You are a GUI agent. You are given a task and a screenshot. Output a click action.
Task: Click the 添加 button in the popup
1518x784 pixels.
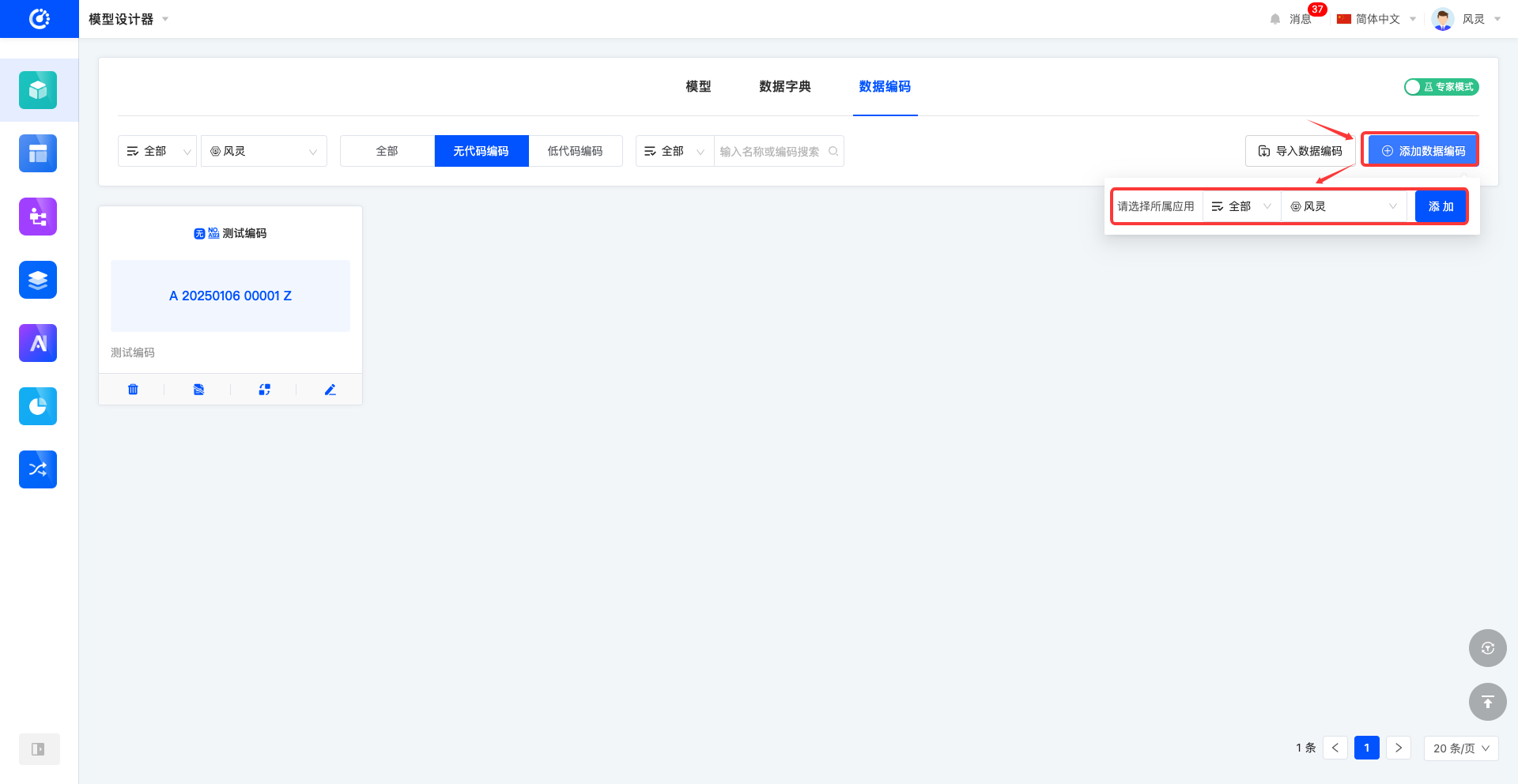pyautogui.click(x=1441, y=206)
